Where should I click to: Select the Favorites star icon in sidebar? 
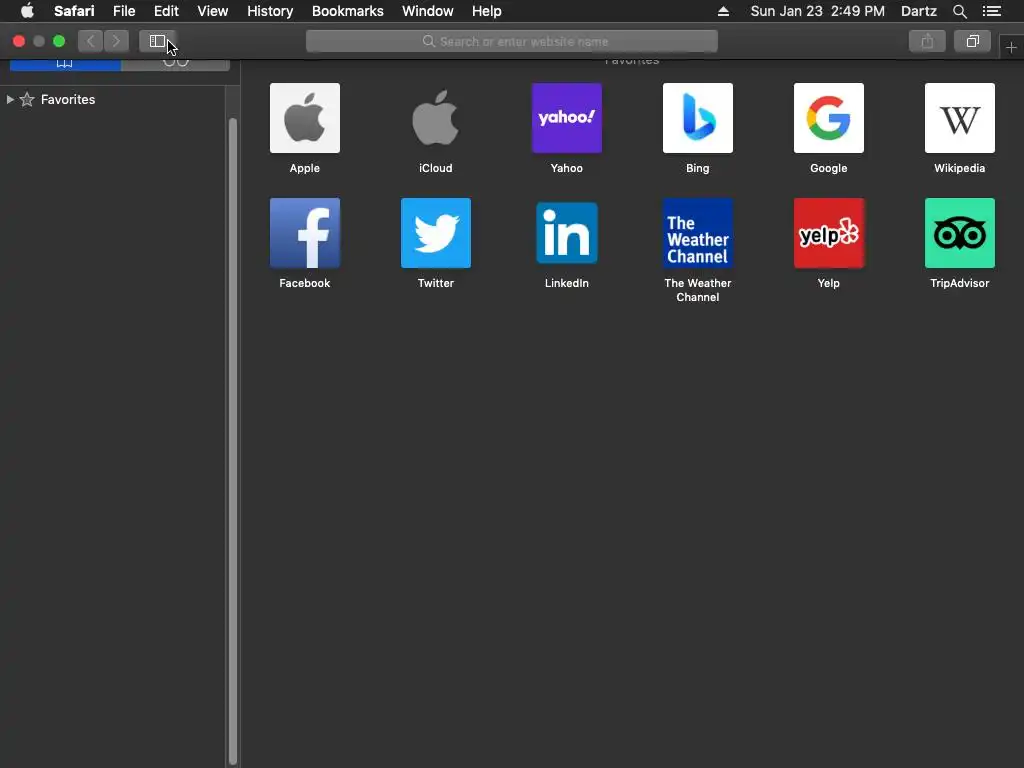[27, 99]
